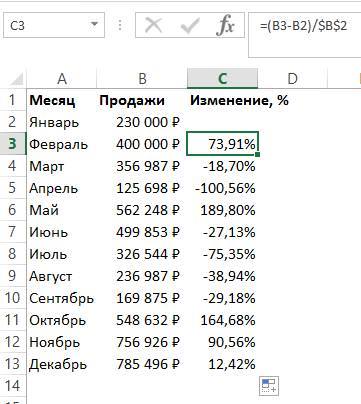Select column B header

[x=142, y=79]
